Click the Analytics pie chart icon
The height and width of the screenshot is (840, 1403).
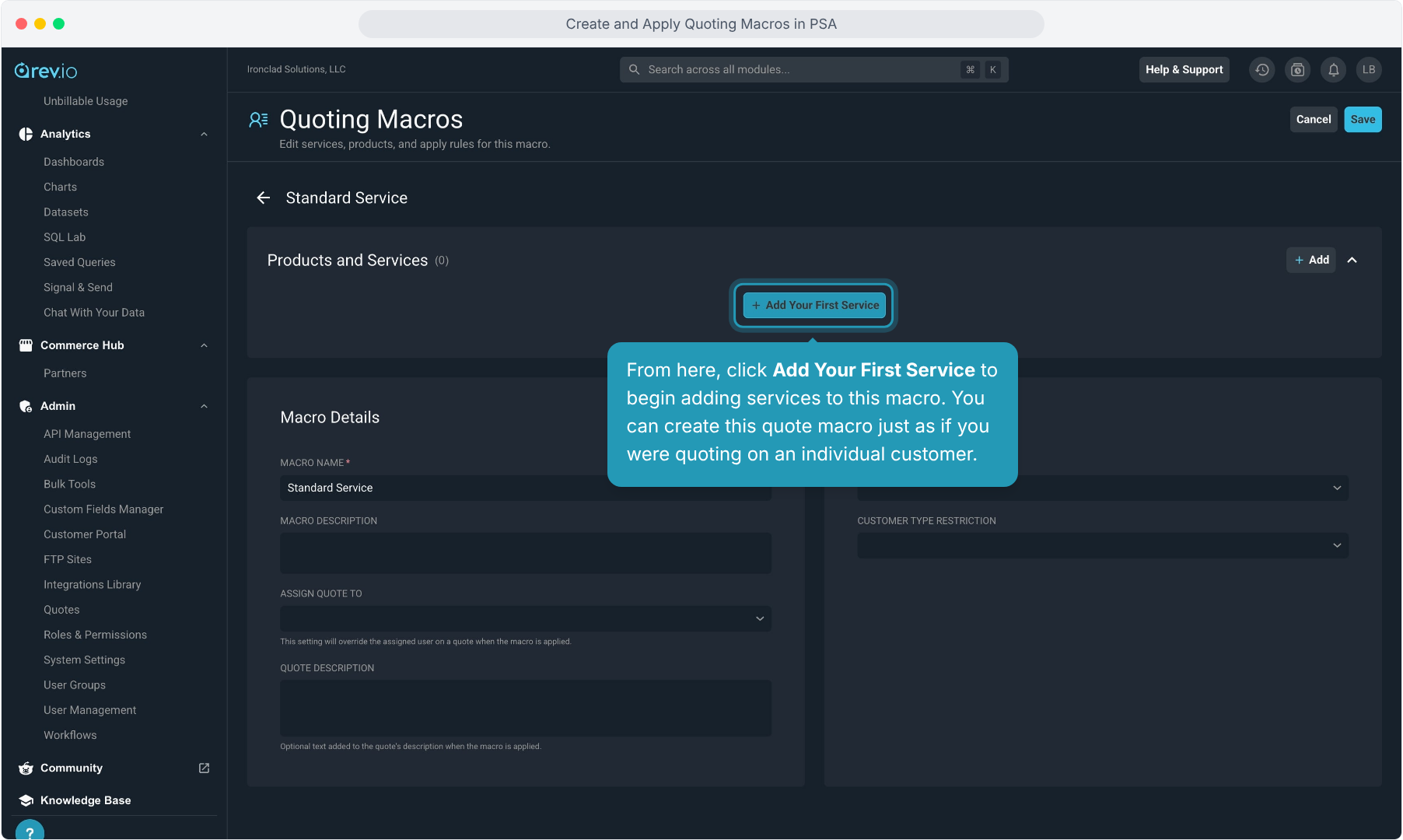point(26,134)
